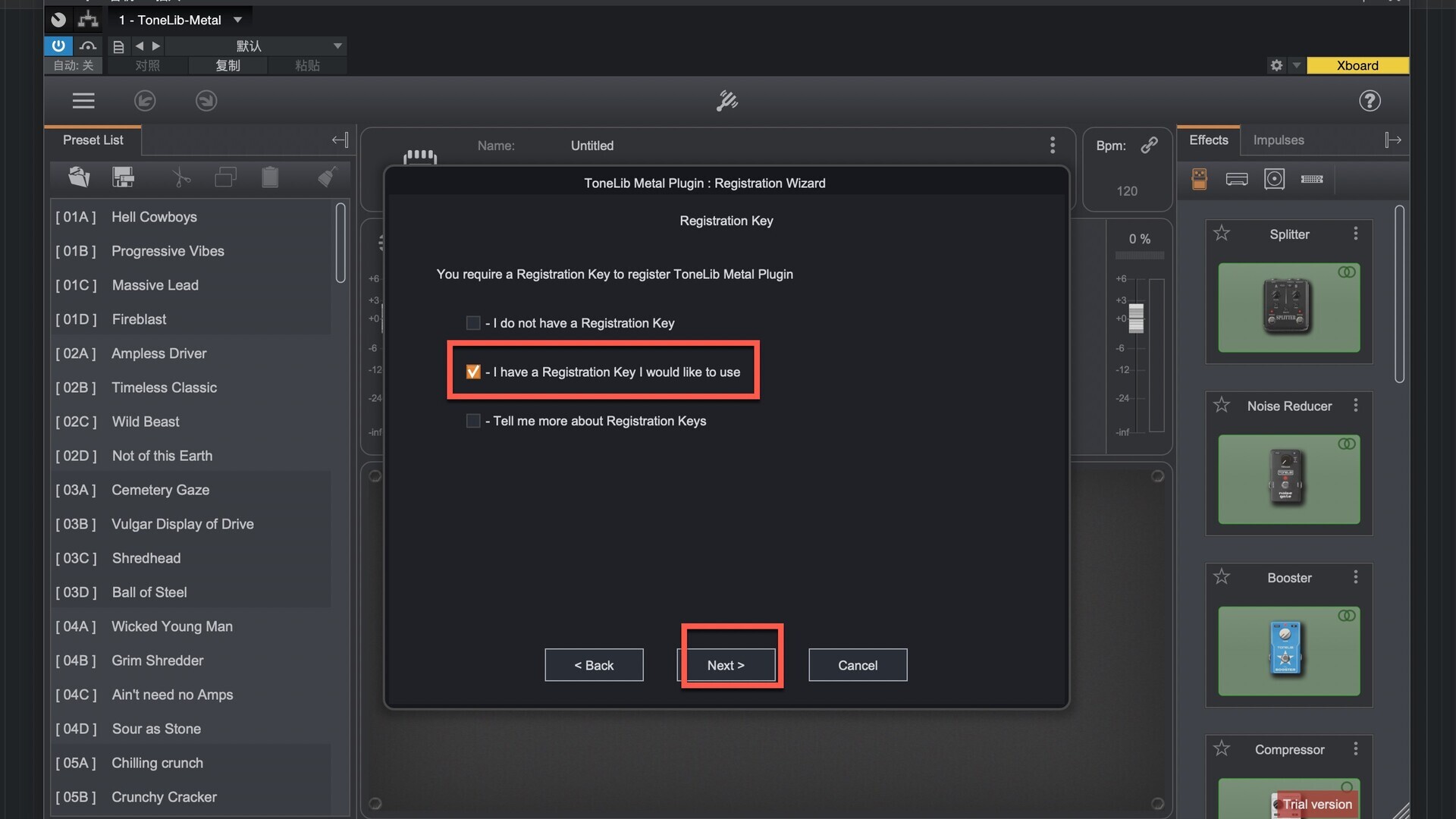Image resolution: width=1456 pixels, height=819 pixels.
Task: Click the Xboard button
Action: coord(1357,66)
